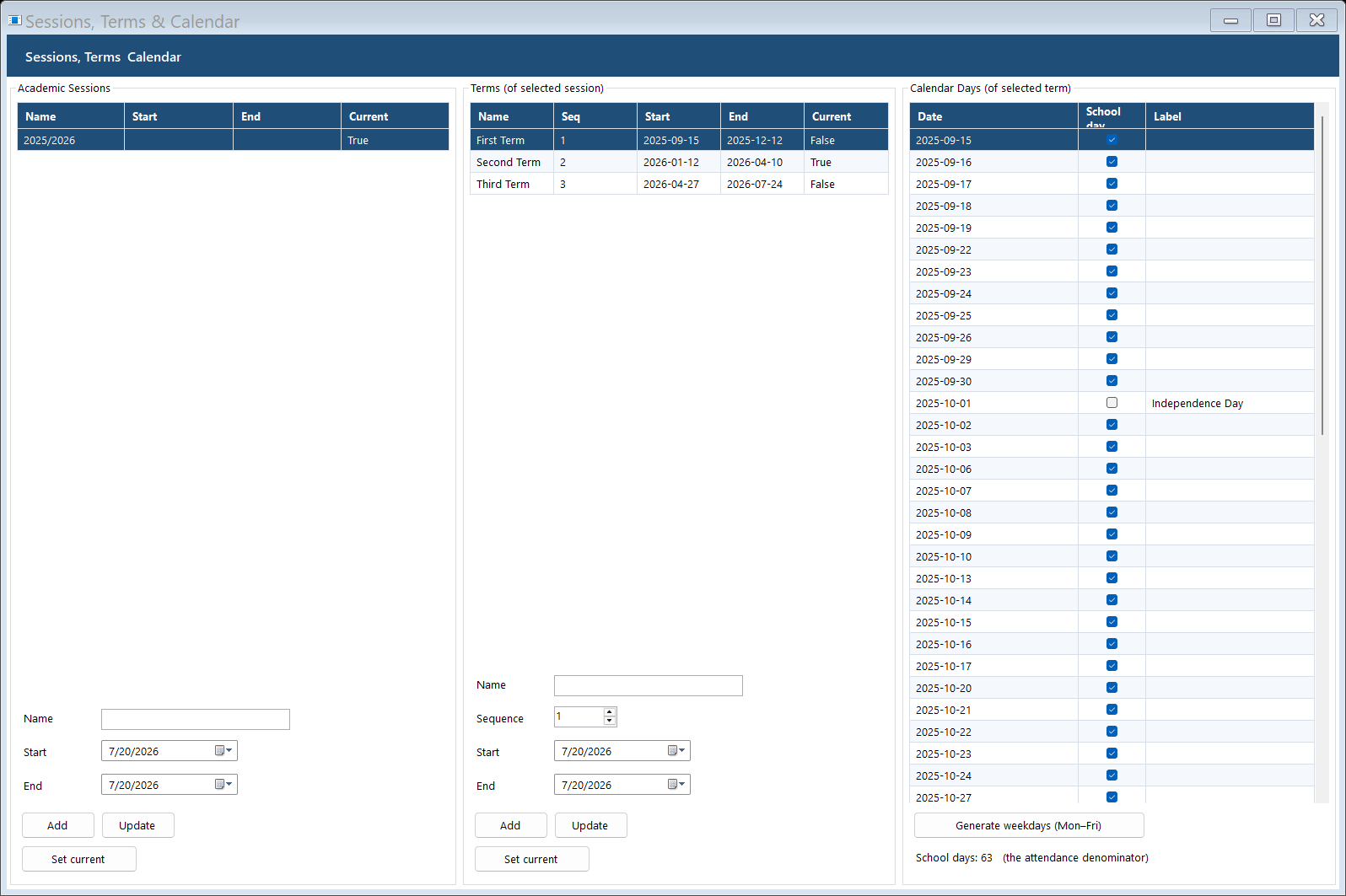
Task: Uncheck school day for 2025-09-30
Action: 1112,381
